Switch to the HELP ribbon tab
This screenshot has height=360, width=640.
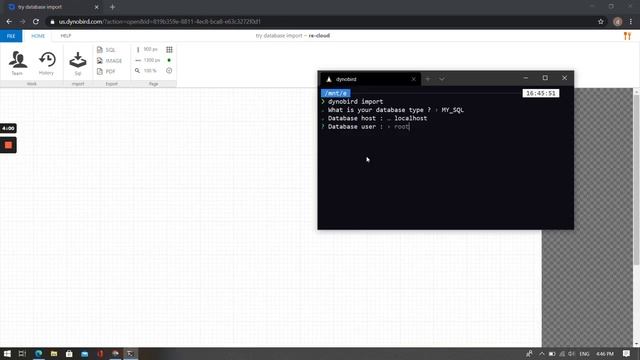pyautogui.click(x=66, y=36)
